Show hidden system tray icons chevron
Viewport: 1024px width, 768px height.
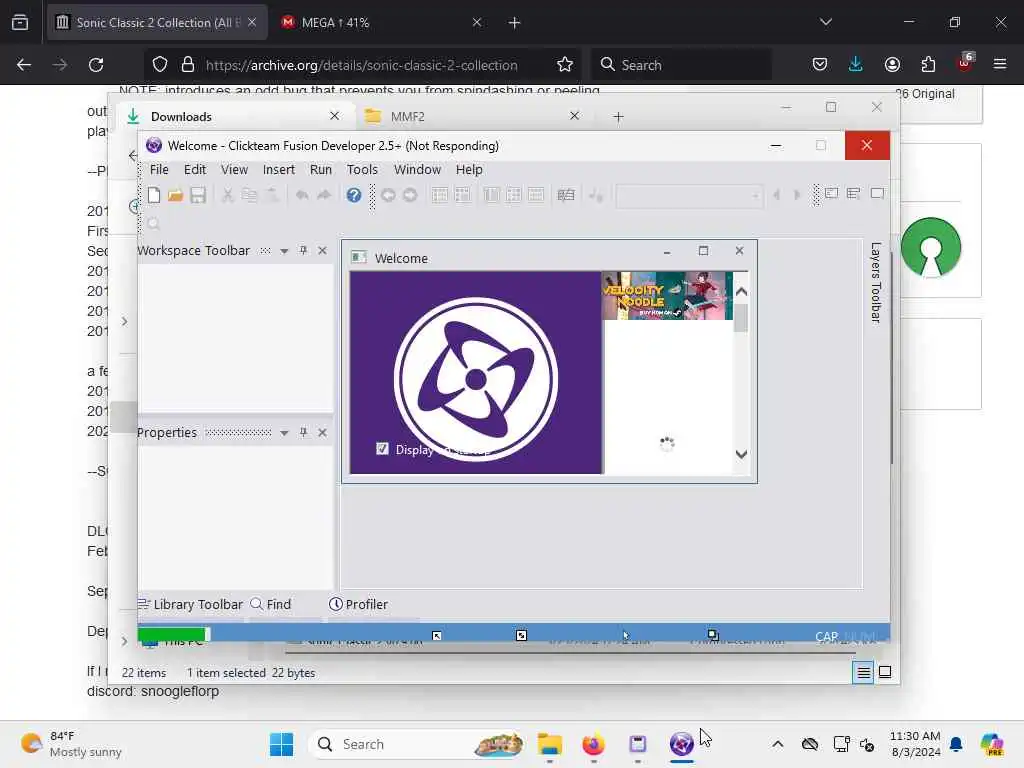[x=777, y=744]
